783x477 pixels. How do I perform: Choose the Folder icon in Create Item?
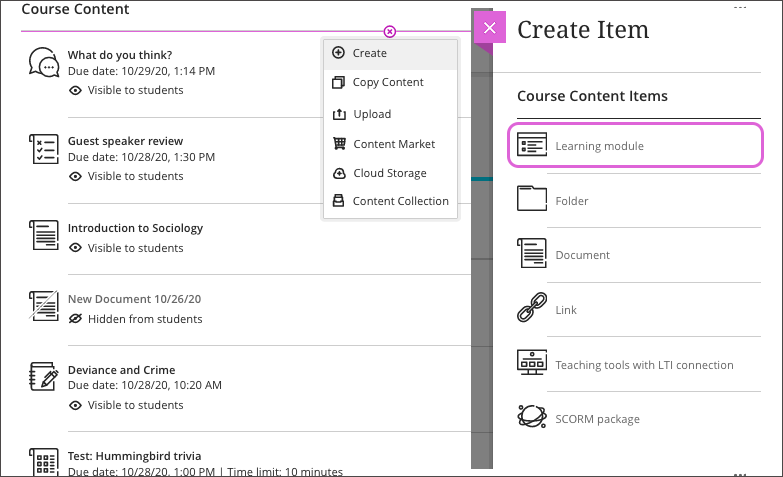coord(532,198)
